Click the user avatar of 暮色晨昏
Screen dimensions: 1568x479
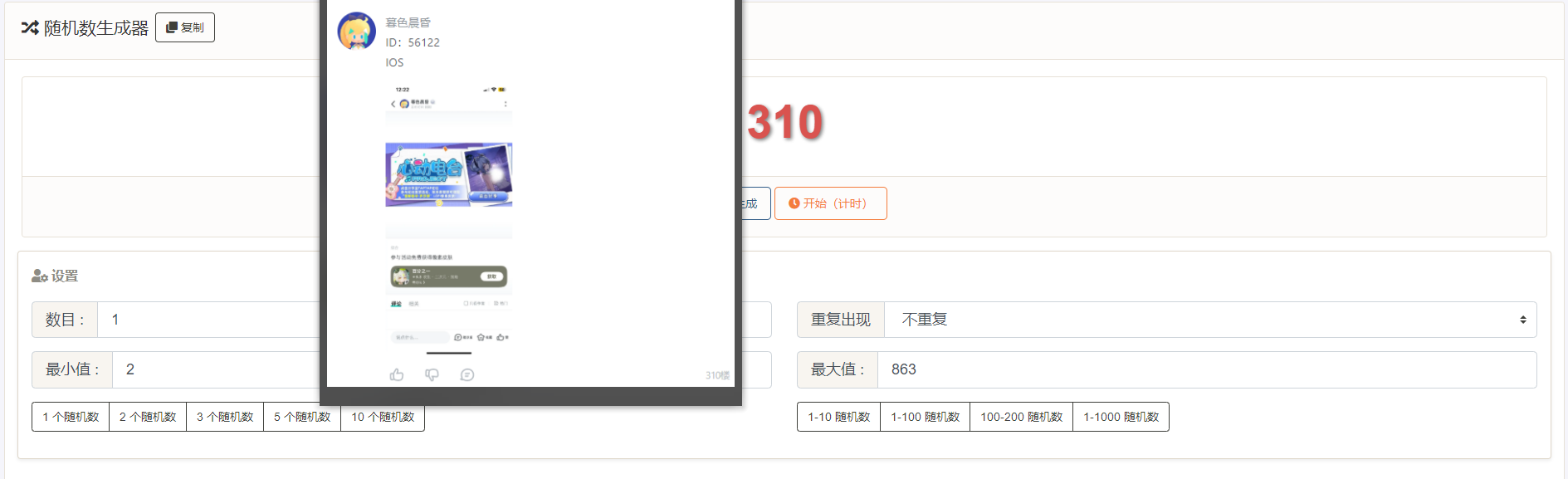click(357, 32)
